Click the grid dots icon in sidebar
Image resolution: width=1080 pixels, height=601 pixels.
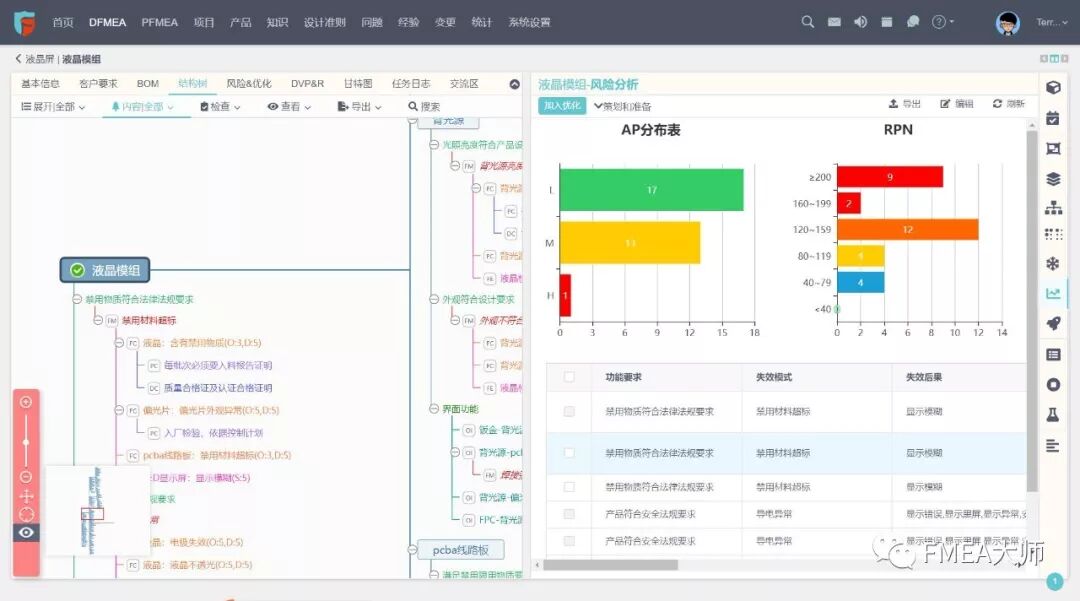coord(1052,235)
